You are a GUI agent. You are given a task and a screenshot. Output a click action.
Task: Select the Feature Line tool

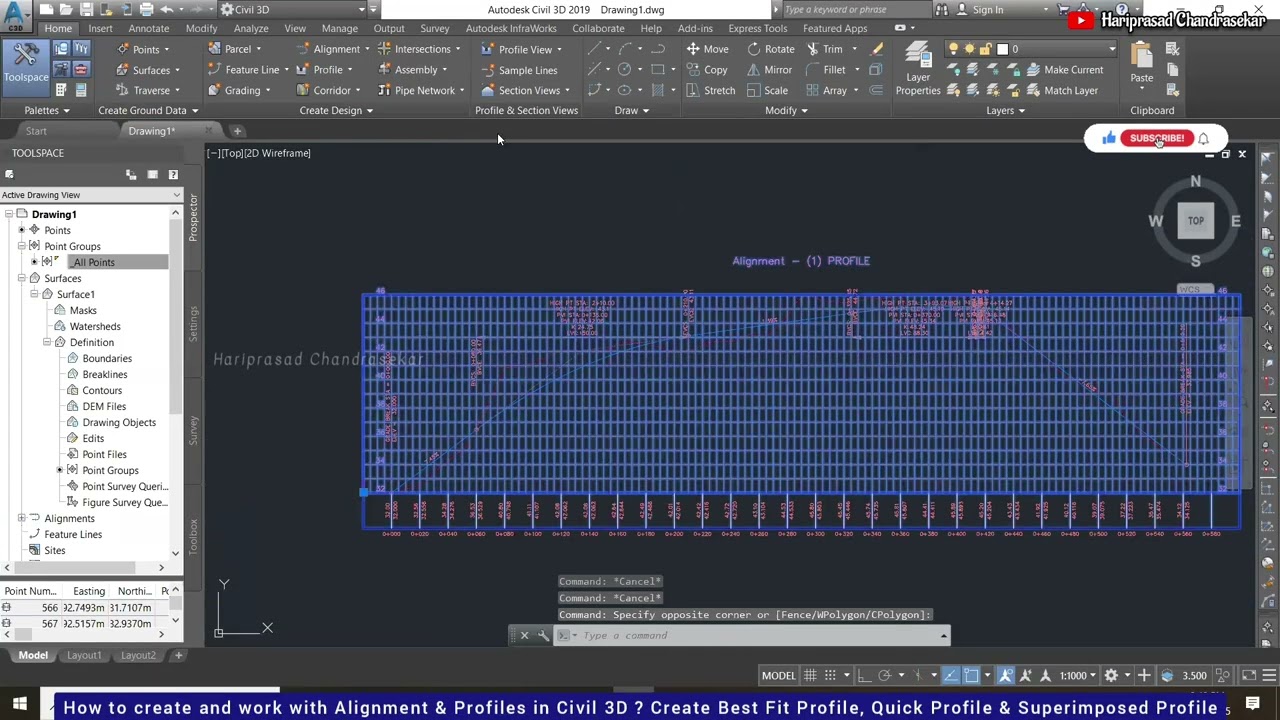point(249,70)
